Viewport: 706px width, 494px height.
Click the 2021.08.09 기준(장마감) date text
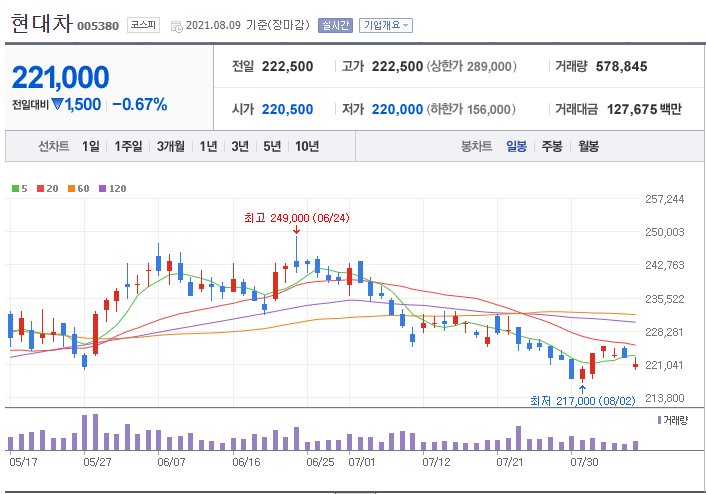click(248, 25)
